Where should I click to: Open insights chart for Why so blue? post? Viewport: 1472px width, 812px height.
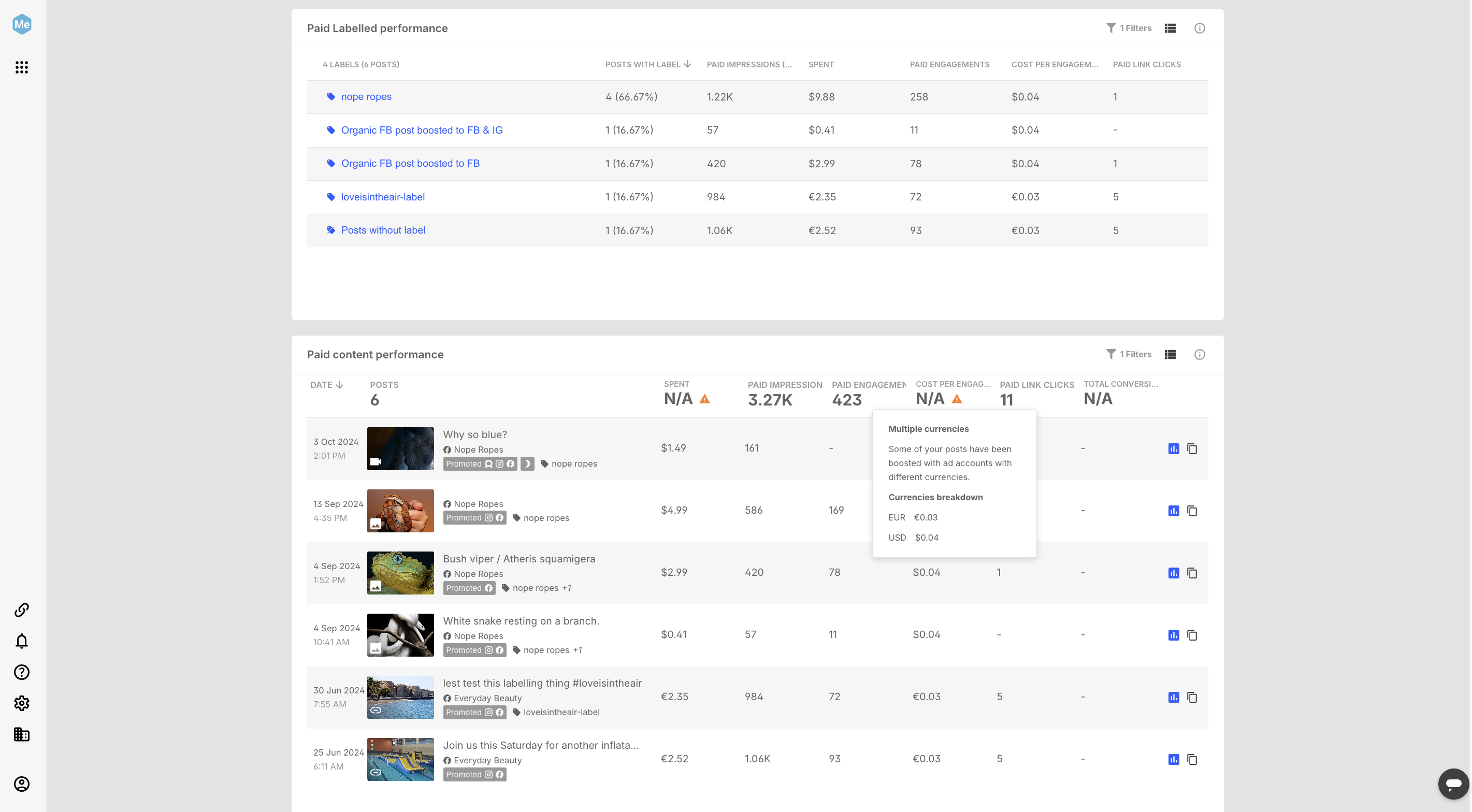point(1174,448)
